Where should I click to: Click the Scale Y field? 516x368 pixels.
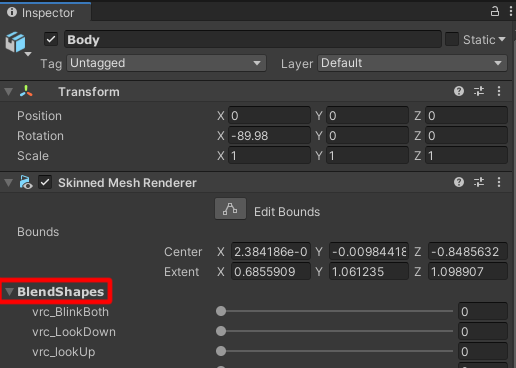(367, 156)
